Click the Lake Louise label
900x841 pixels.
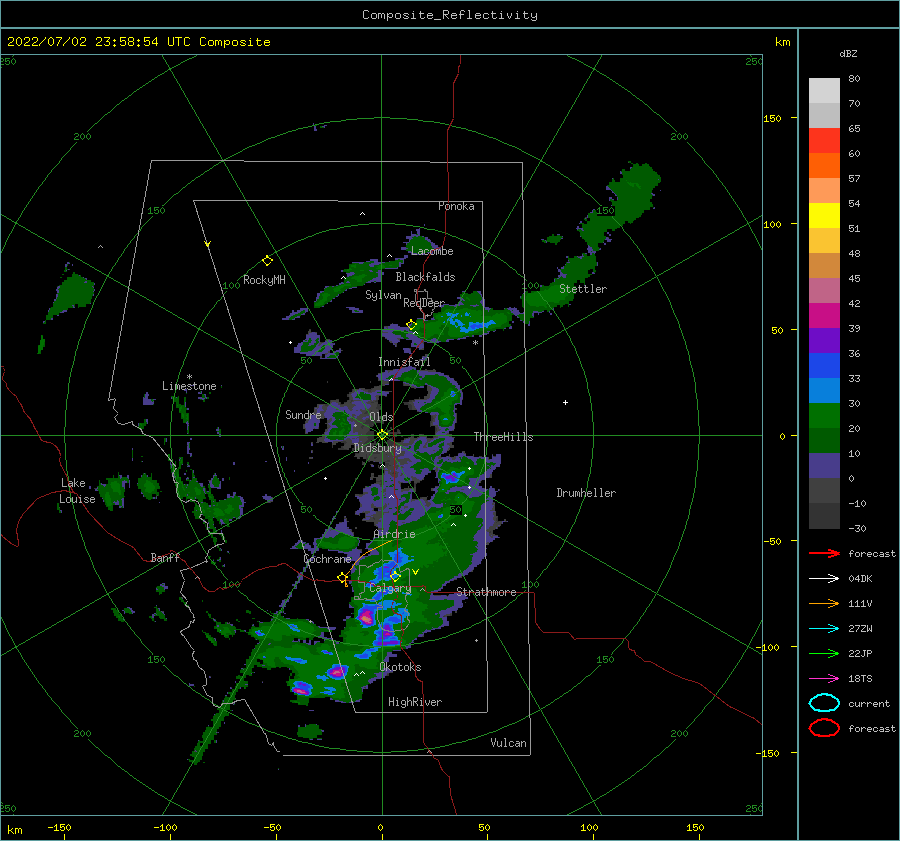pos(78,491)
